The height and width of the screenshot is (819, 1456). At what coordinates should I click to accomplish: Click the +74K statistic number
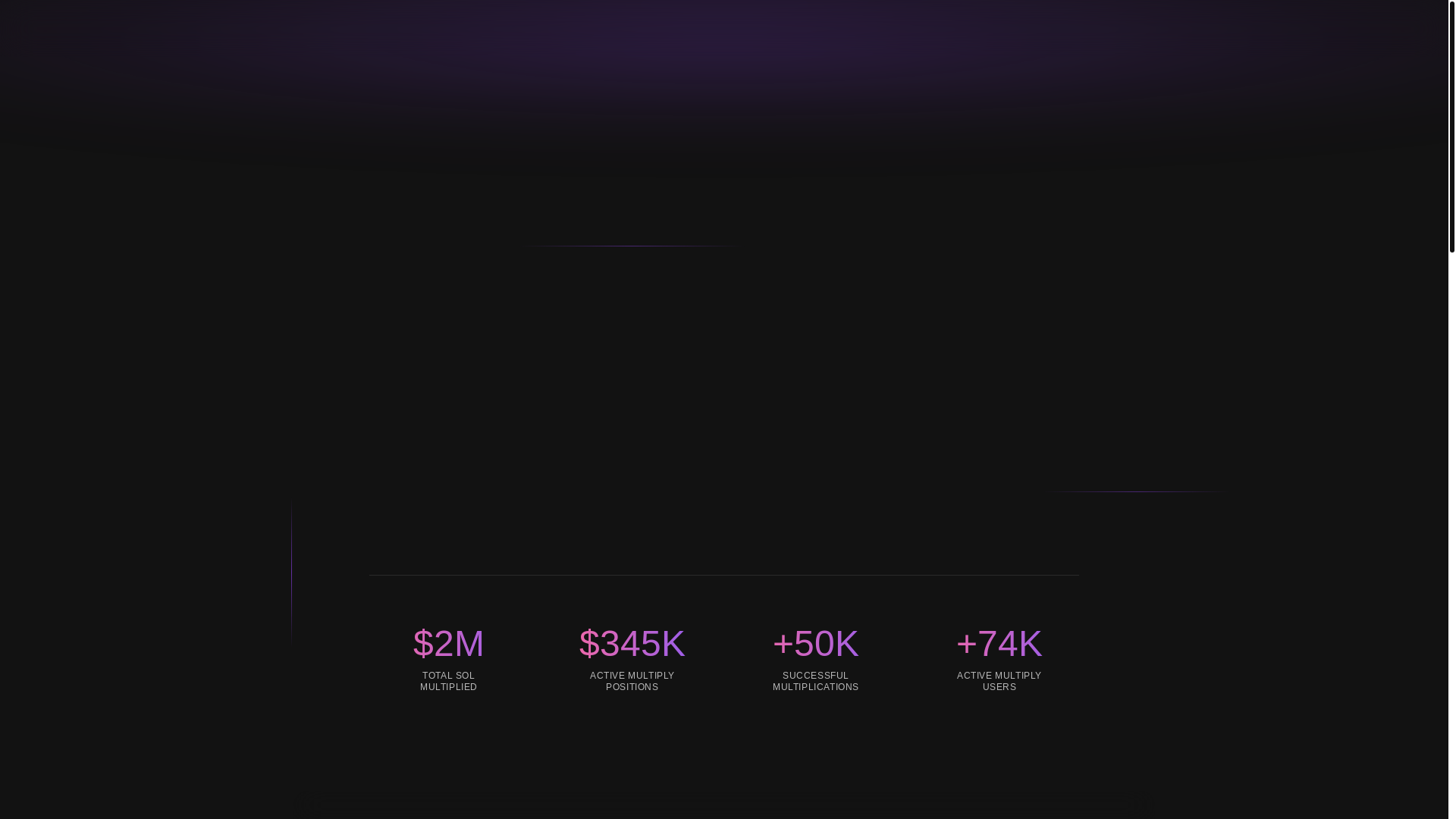[x=999, y=644]
